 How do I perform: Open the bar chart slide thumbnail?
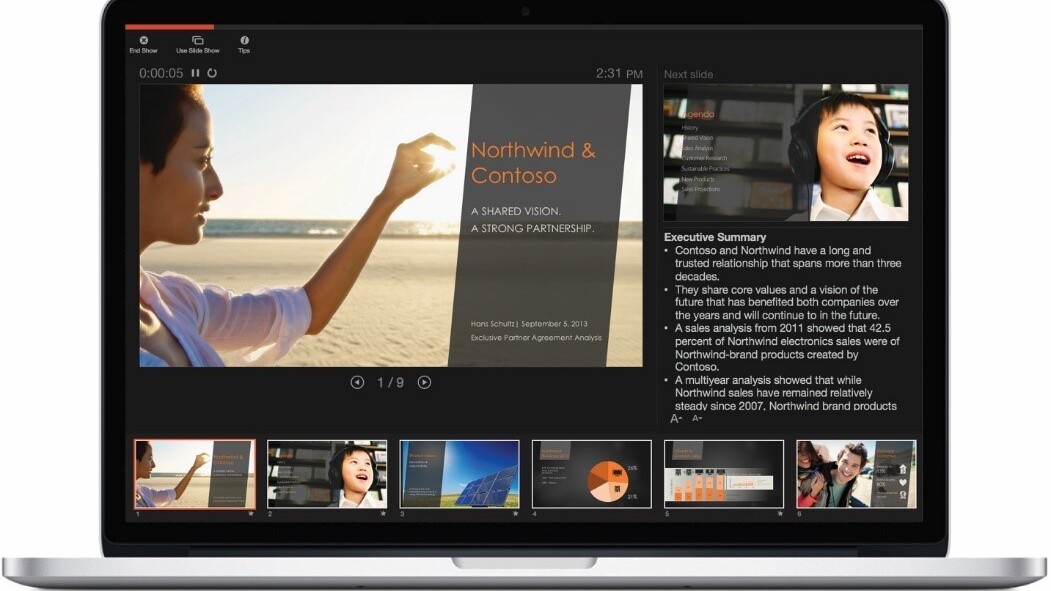pyautogui.click(x=725, y=473)
